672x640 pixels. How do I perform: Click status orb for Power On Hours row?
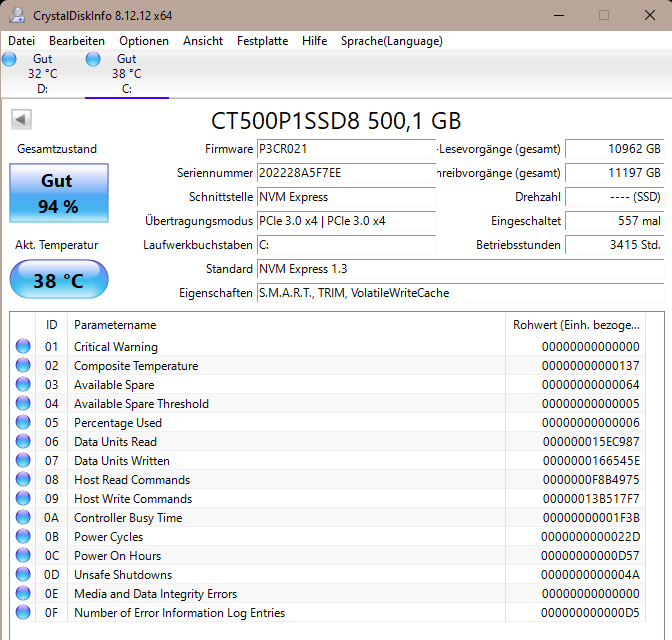(x=23, y=555)
